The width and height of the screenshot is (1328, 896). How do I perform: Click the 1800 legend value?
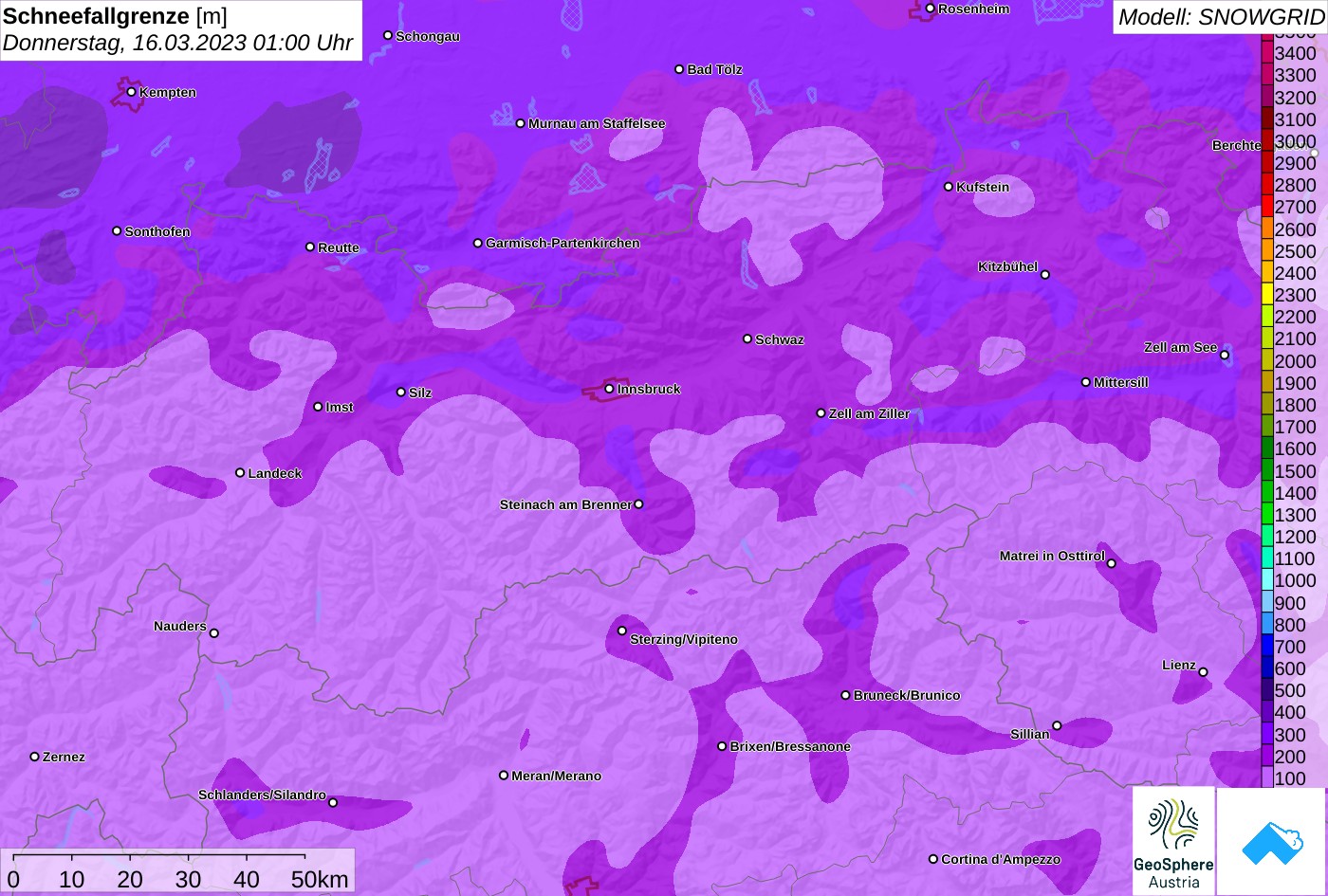pyautogui.click(x=1296, y=405)
